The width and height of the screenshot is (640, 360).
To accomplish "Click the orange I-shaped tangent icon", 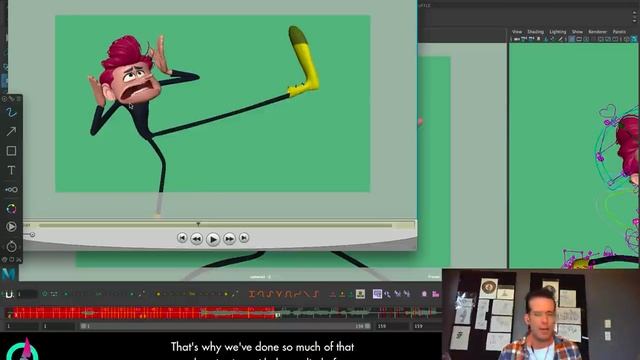I will [252, 294].
